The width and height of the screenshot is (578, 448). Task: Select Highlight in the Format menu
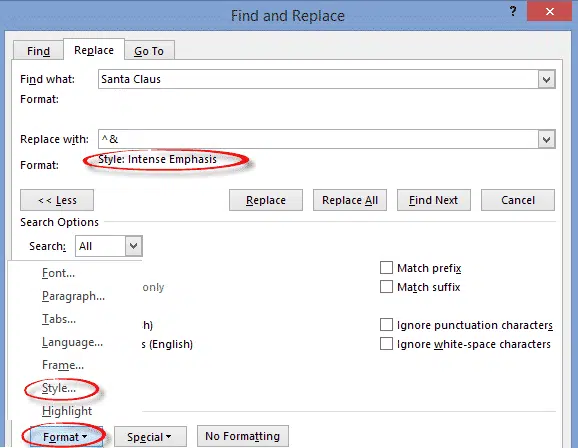pyautogui.click(x=67, y=411)
